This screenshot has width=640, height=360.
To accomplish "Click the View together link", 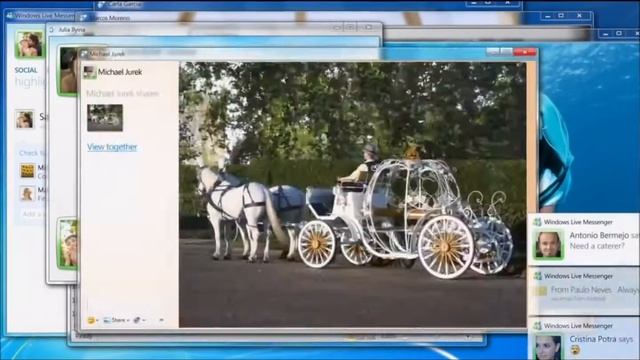I will [x=112, y=147].
